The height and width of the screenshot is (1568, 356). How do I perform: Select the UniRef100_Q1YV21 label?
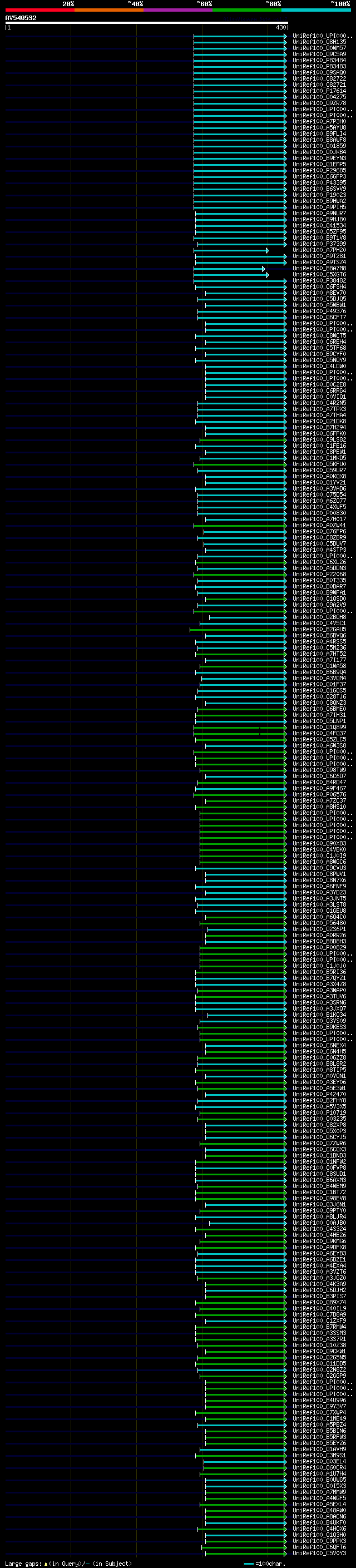point(319,482)
